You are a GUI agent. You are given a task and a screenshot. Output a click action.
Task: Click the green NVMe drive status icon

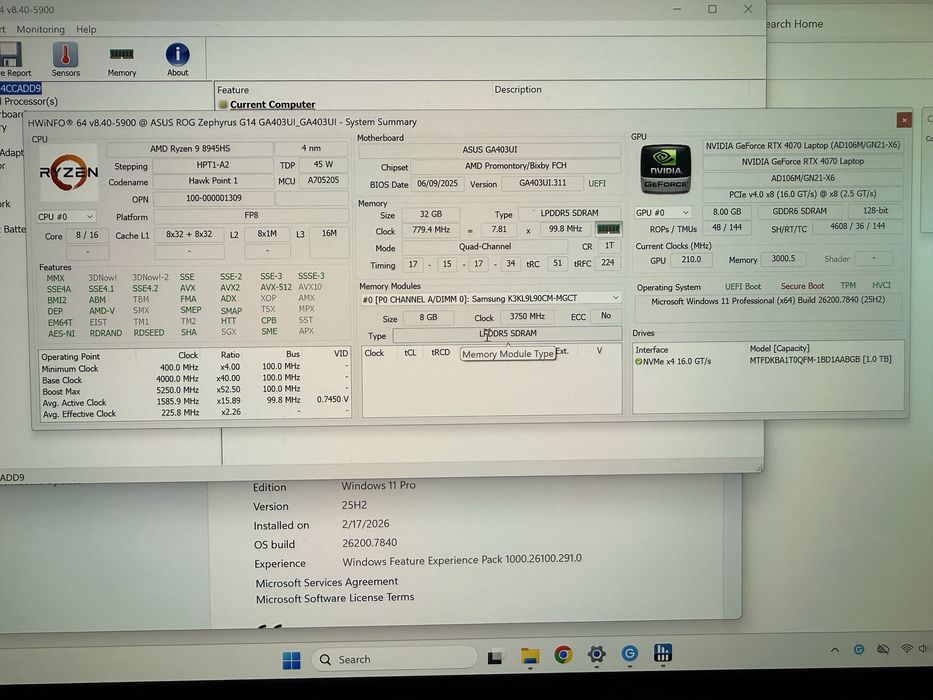coord(638,361)
